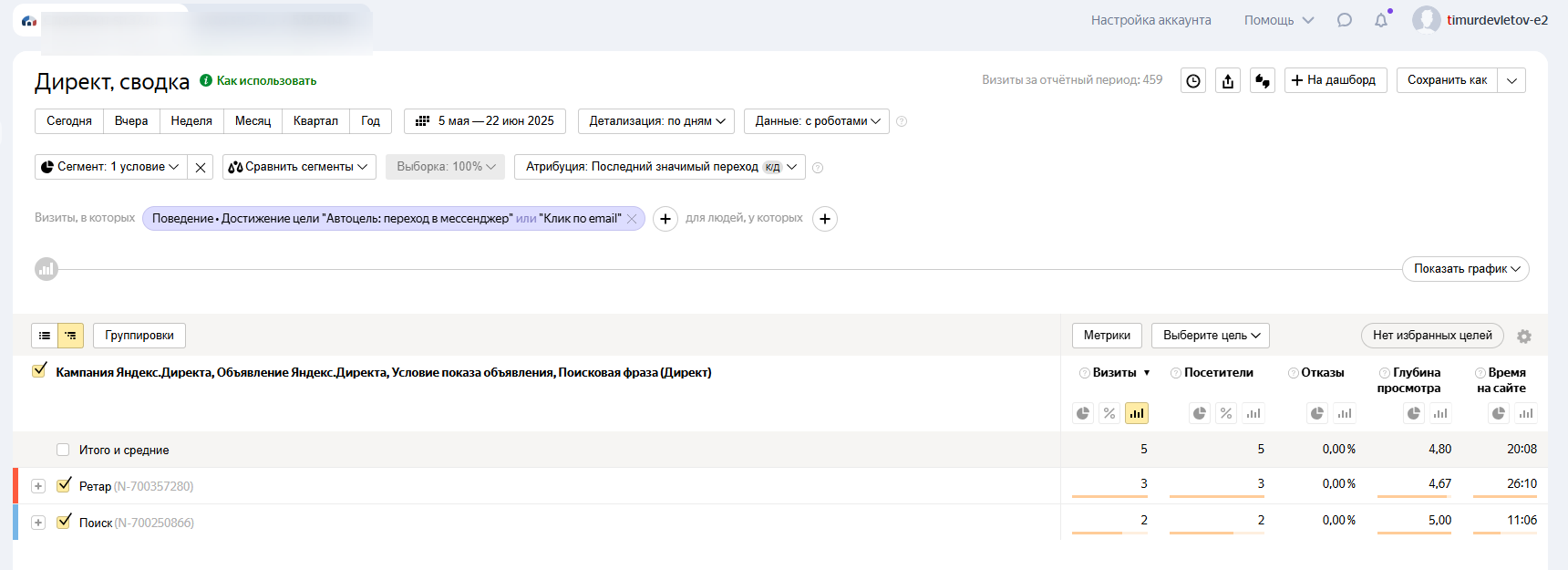The height and width of the screenshot is (570, 1568).
Task: Open 'Данные: с роботами' dropdown
Action: 817,121
